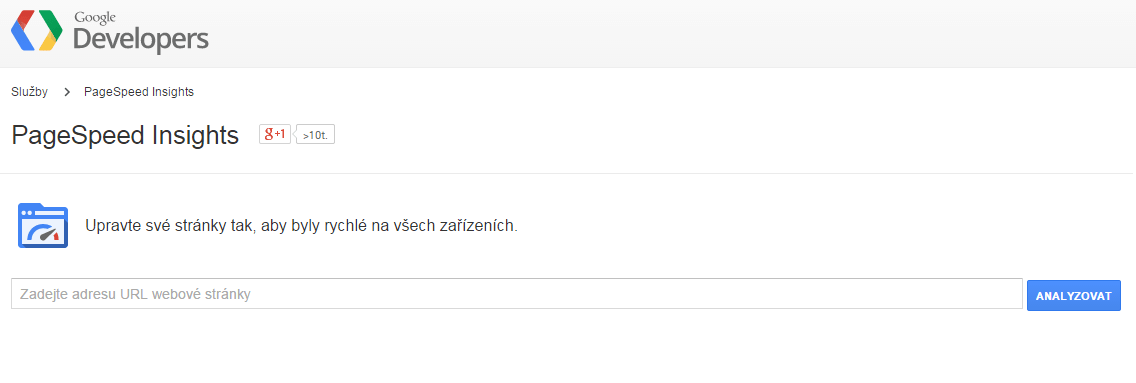Click the horizontal divider below the heading
1136x383 pixels.
pos(567,174)
